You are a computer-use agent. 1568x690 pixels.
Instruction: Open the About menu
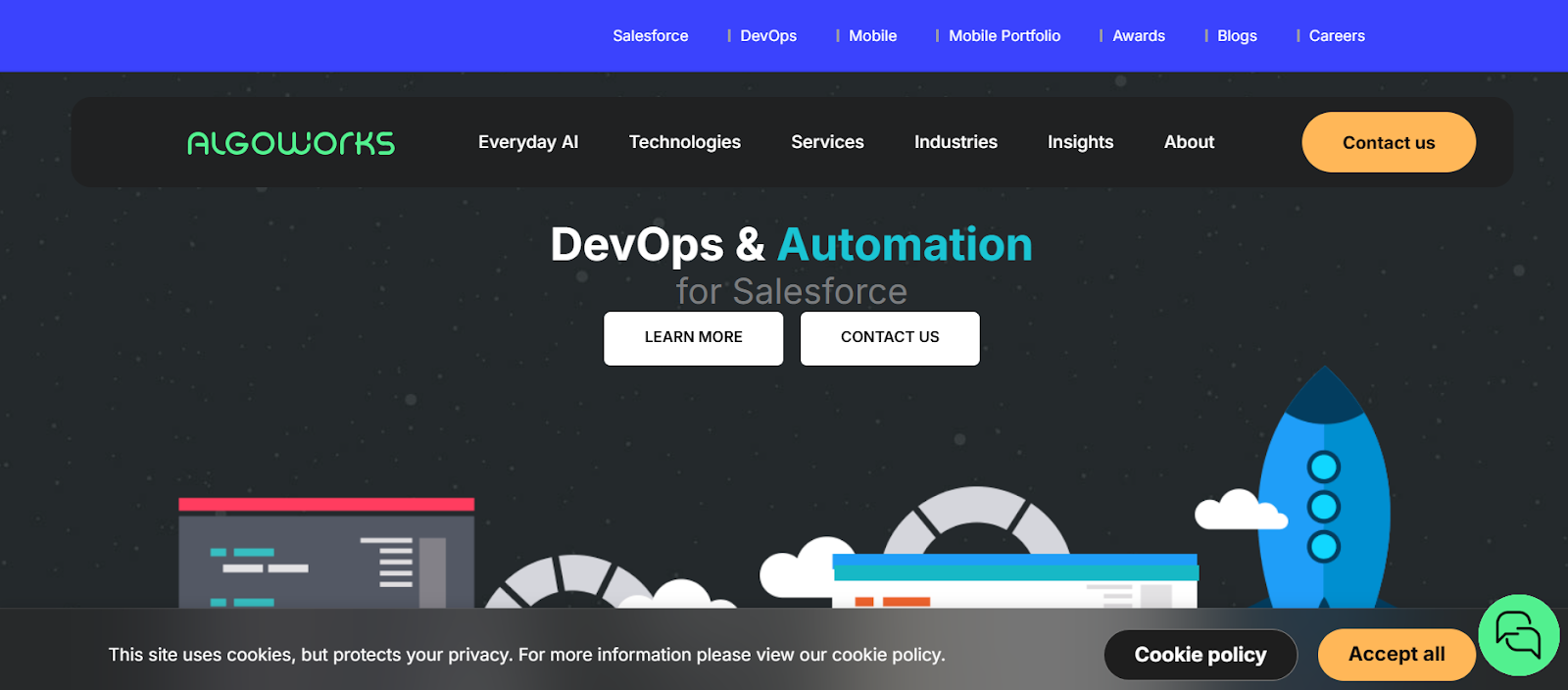(1189, 142)
